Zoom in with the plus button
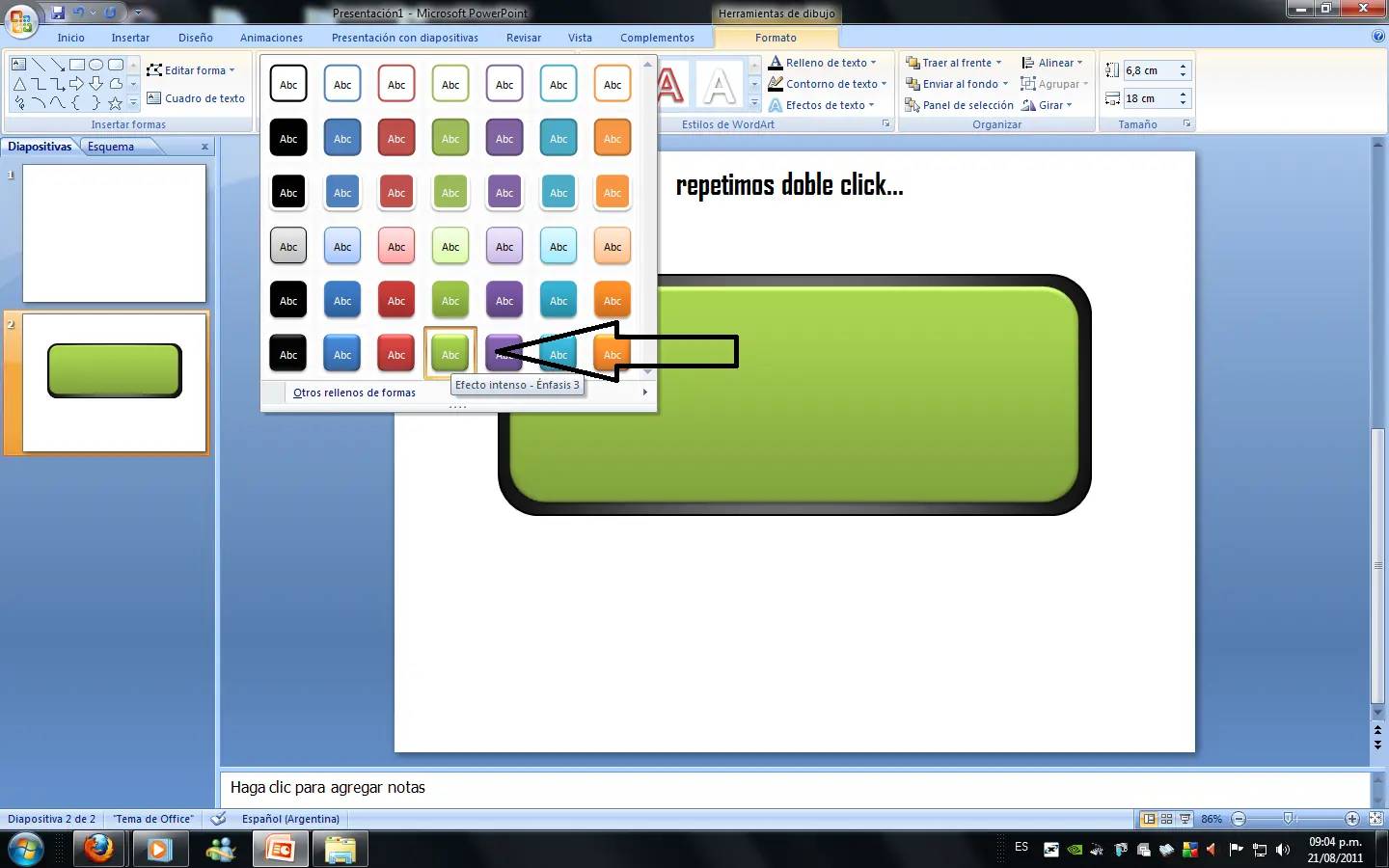The width and height of the screenshot is (1389, 868). coord(1352,819)
